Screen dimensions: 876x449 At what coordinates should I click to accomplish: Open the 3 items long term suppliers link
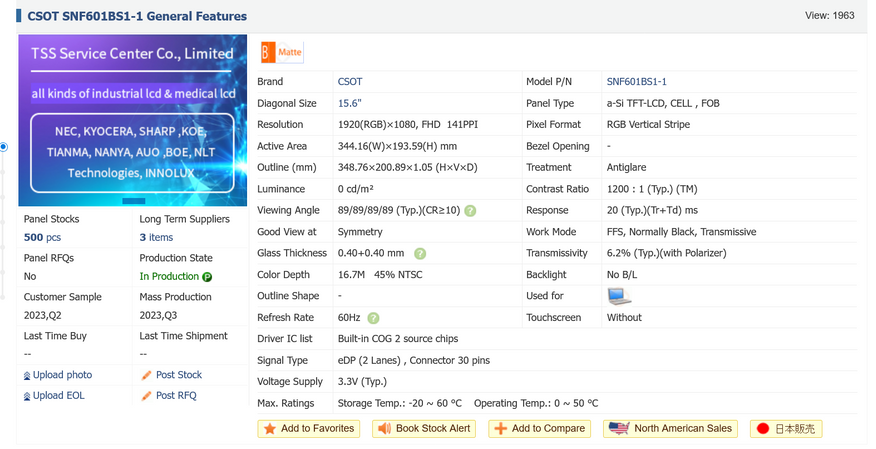point(156,237)
